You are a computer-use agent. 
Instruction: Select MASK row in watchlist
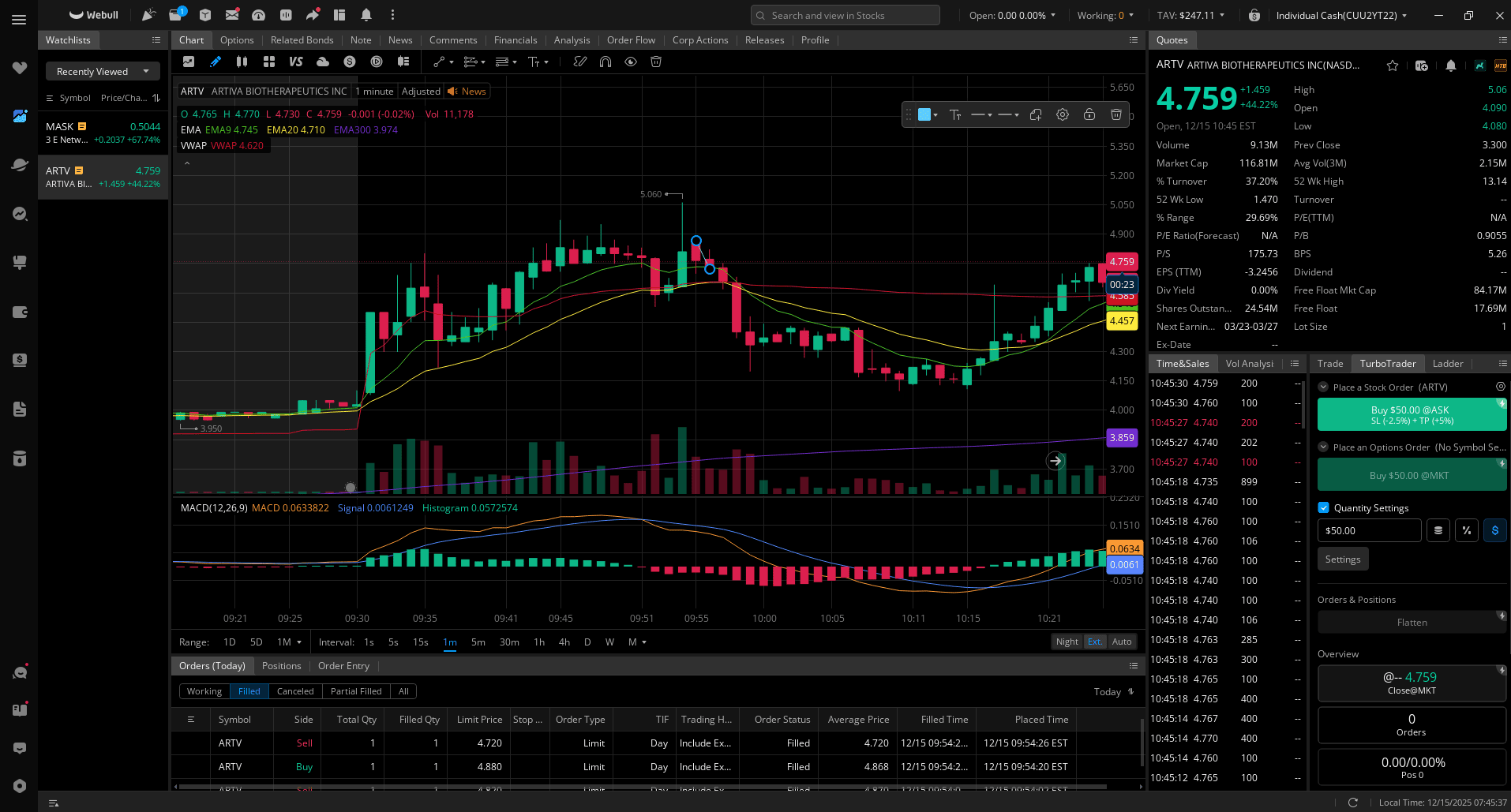[x=103, y=133]
